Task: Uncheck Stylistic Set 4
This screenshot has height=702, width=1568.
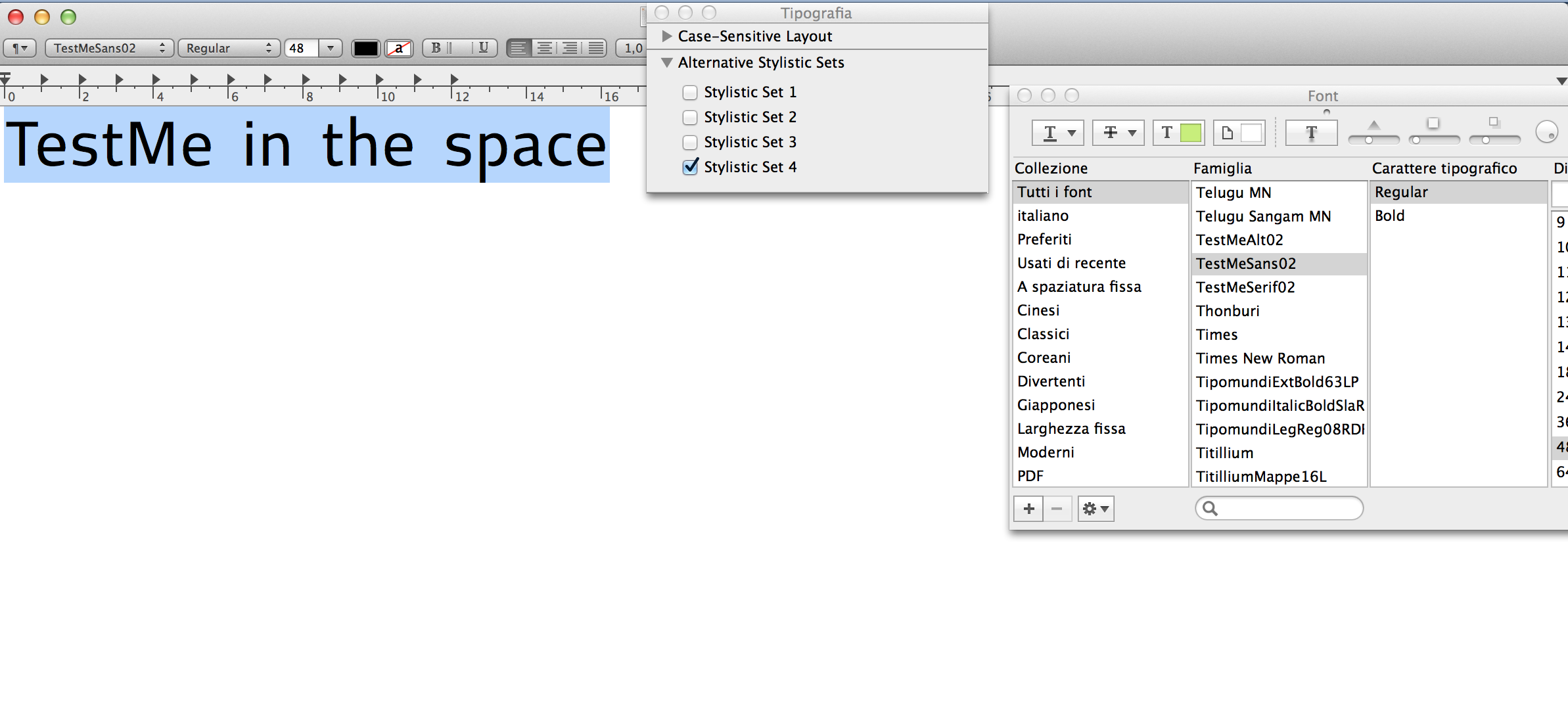Action: tap(690, 167)
